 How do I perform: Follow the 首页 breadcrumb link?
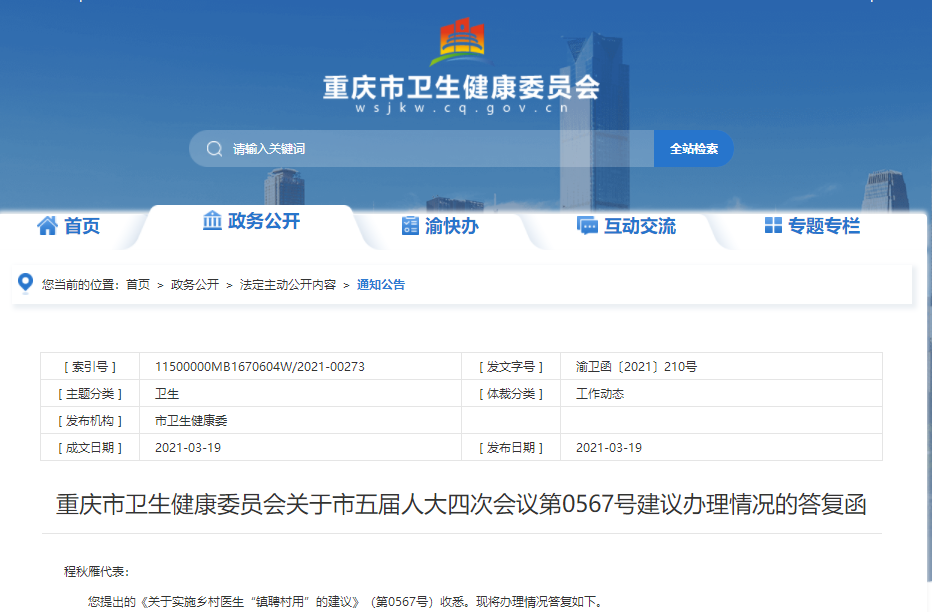pyautogui.click(x=138, y=285)
